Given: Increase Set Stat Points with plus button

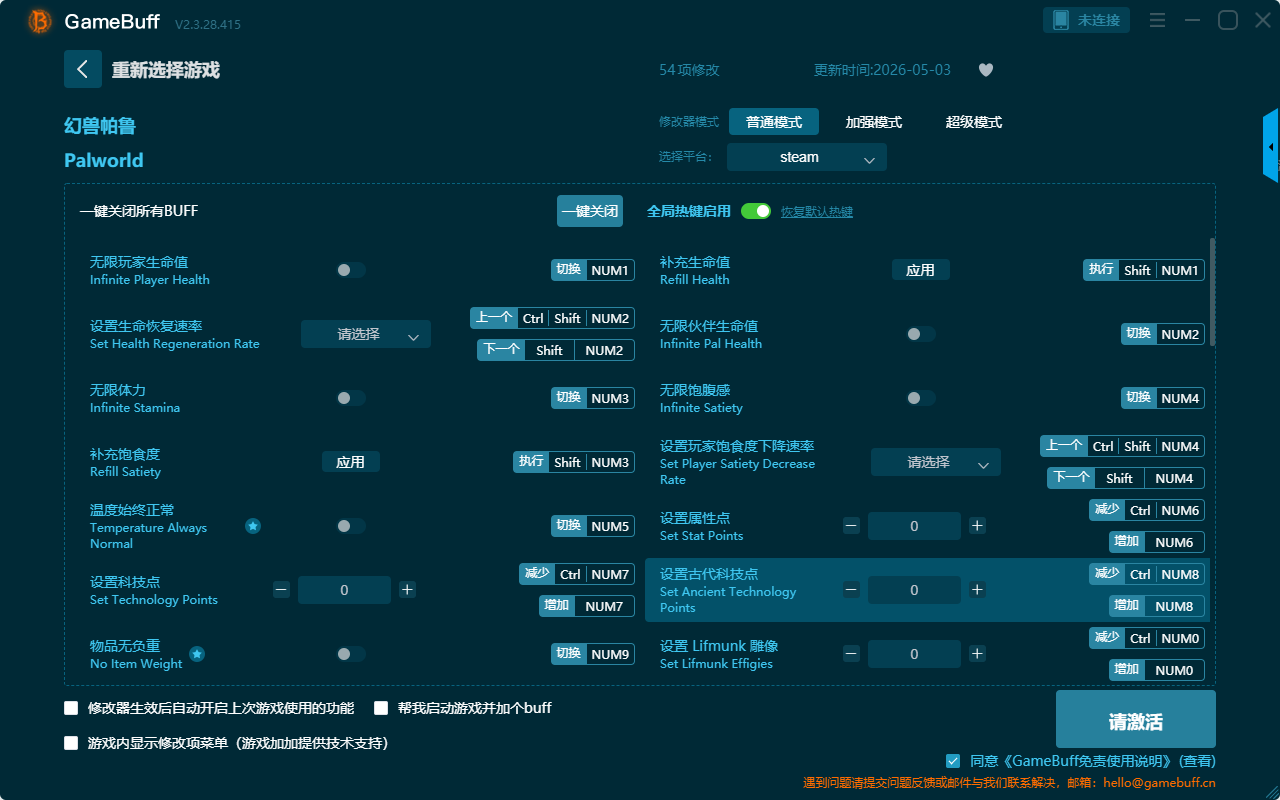Looking at the screenshot, I should point(977,526).
